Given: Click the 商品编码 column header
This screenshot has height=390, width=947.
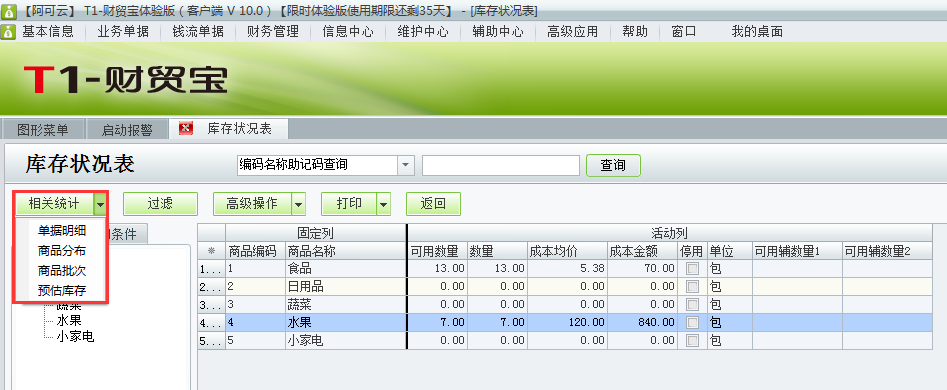Looking at the screenshot, I should tap(255, 251).
